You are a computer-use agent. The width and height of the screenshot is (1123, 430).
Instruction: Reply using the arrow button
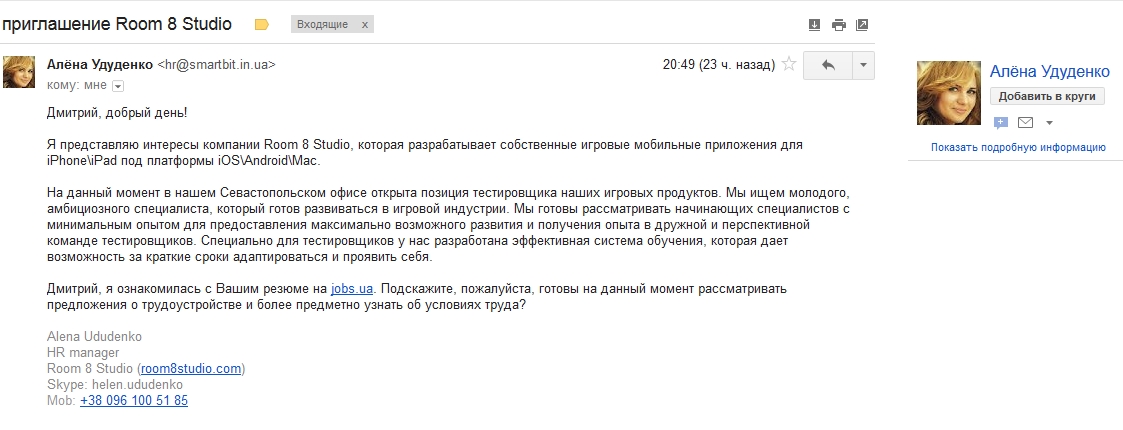point(827,65)
